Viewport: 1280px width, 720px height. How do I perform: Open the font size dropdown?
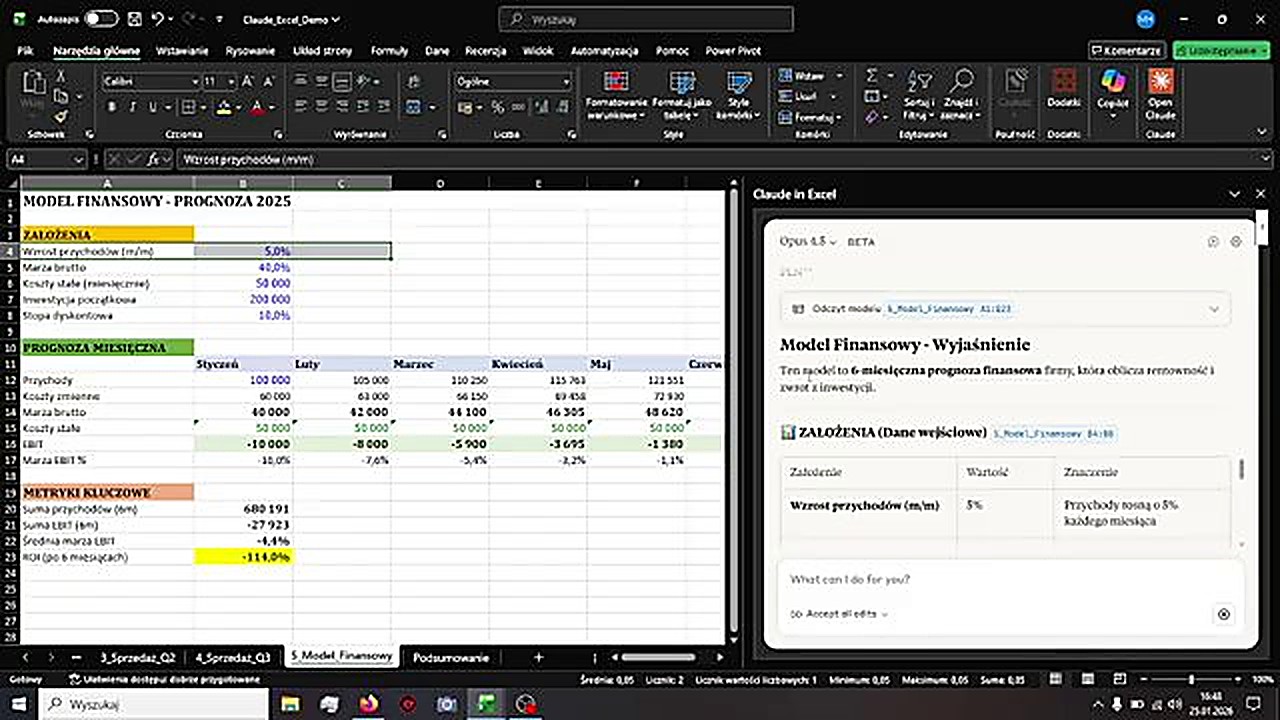tap(231, 81)
